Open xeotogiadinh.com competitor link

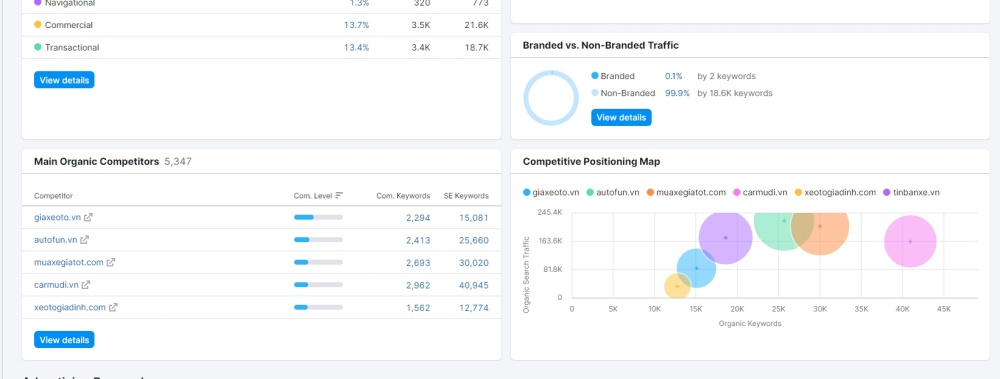tap(70, 307)
